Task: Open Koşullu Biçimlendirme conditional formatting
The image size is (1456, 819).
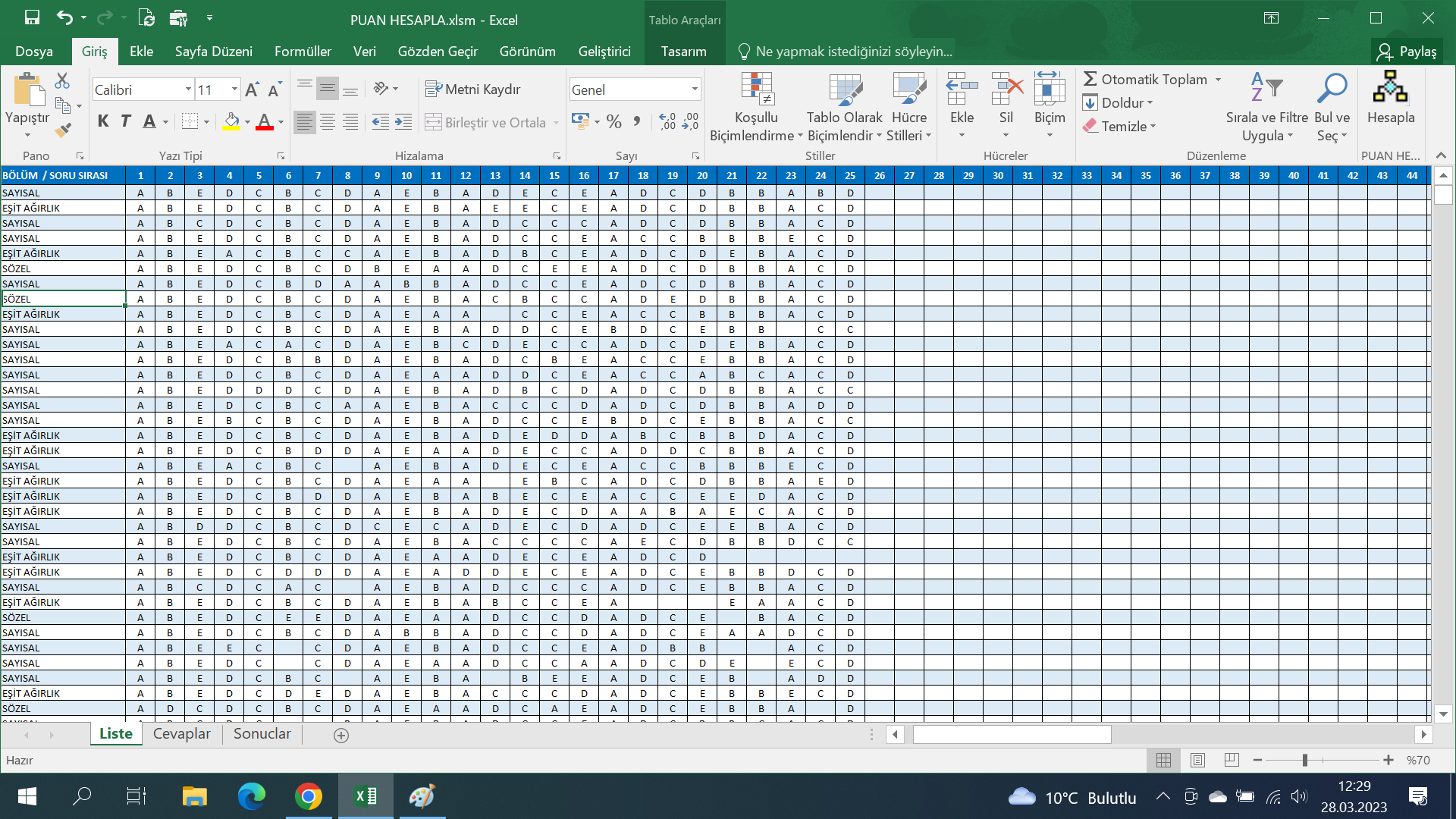Action: [x=756, y=108]
